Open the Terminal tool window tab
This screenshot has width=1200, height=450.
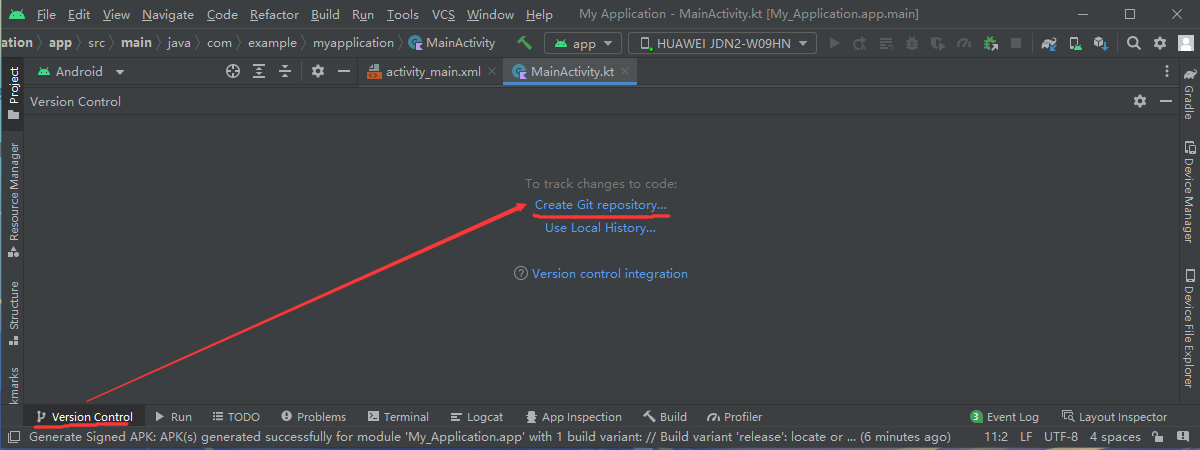(x=398, y=417)
